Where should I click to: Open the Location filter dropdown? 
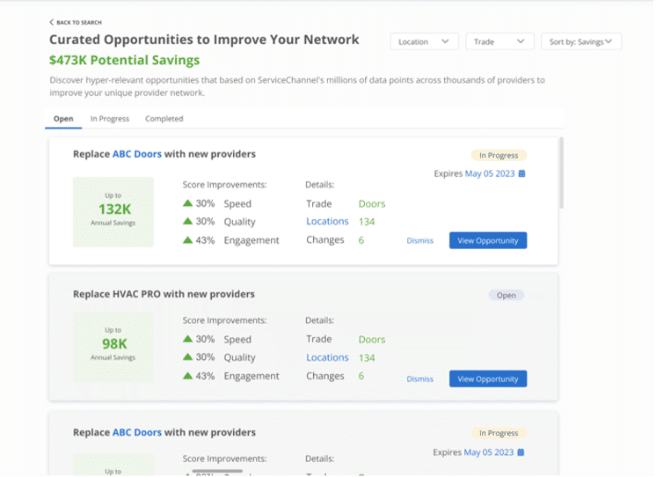click(x=424, y=42)
